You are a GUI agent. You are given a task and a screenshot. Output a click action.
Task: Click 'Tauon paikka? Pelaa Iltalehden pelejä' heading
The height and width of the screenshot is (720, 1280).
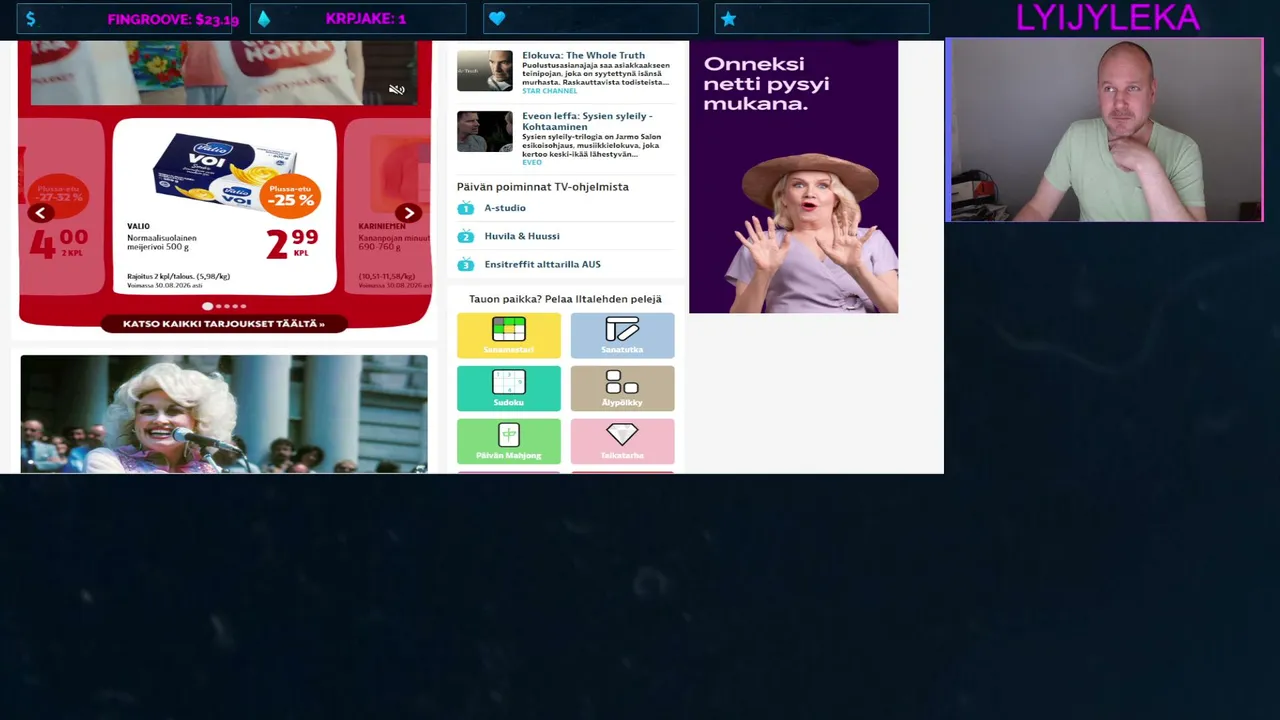click(565, 299)
